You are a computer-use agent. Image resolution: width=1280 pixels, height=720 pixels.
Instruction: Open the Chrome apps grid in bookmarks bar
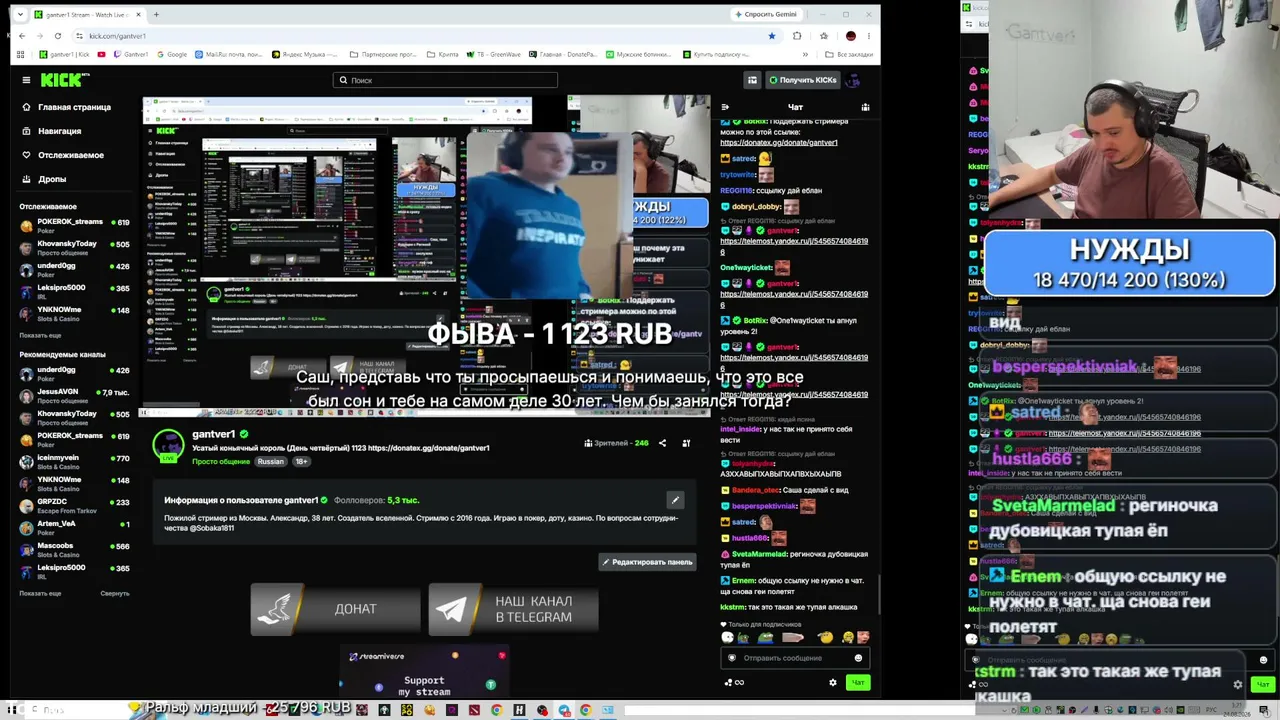tap(22, 54)
